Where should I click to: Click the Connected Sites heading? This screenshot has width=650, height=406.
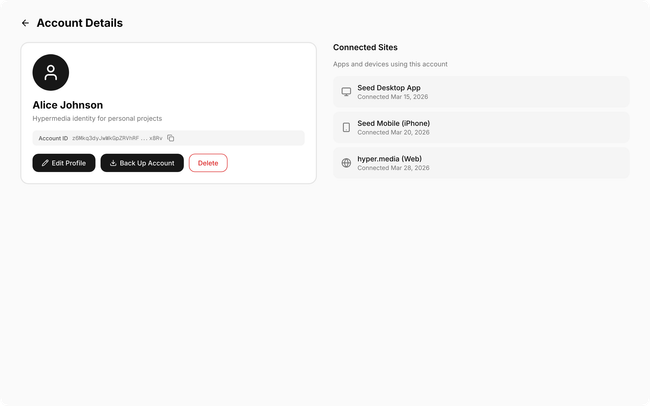click(365, 47)
